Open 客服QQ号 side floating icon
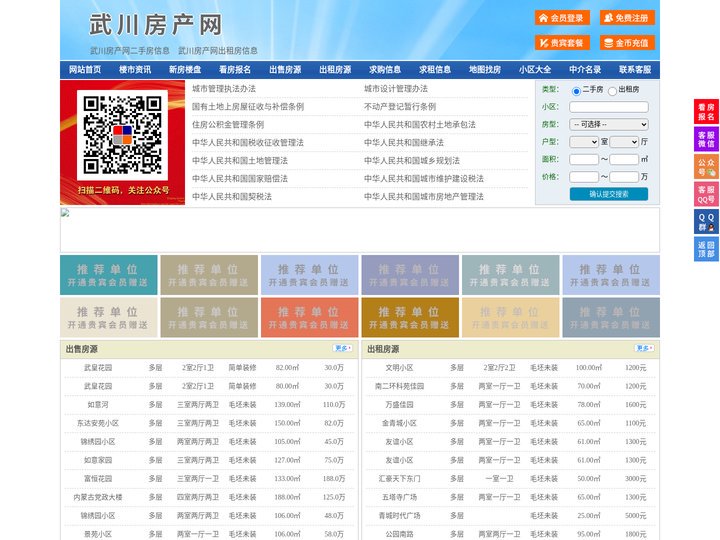This screenshot has width=720, height=540. point(706,194)
